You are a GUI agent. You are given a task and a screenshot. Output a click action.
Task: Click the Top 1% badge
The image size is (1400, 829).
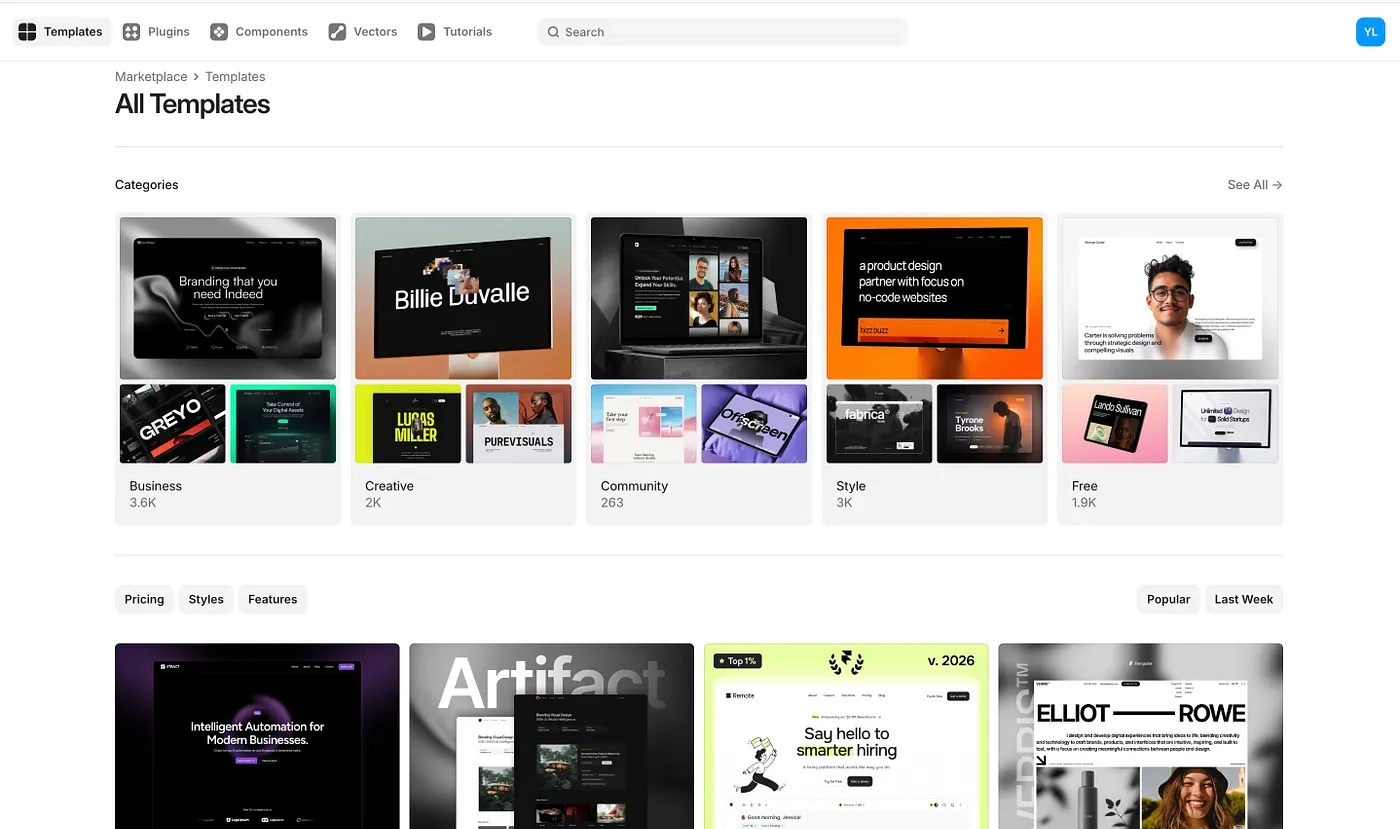tap(739, 661)
